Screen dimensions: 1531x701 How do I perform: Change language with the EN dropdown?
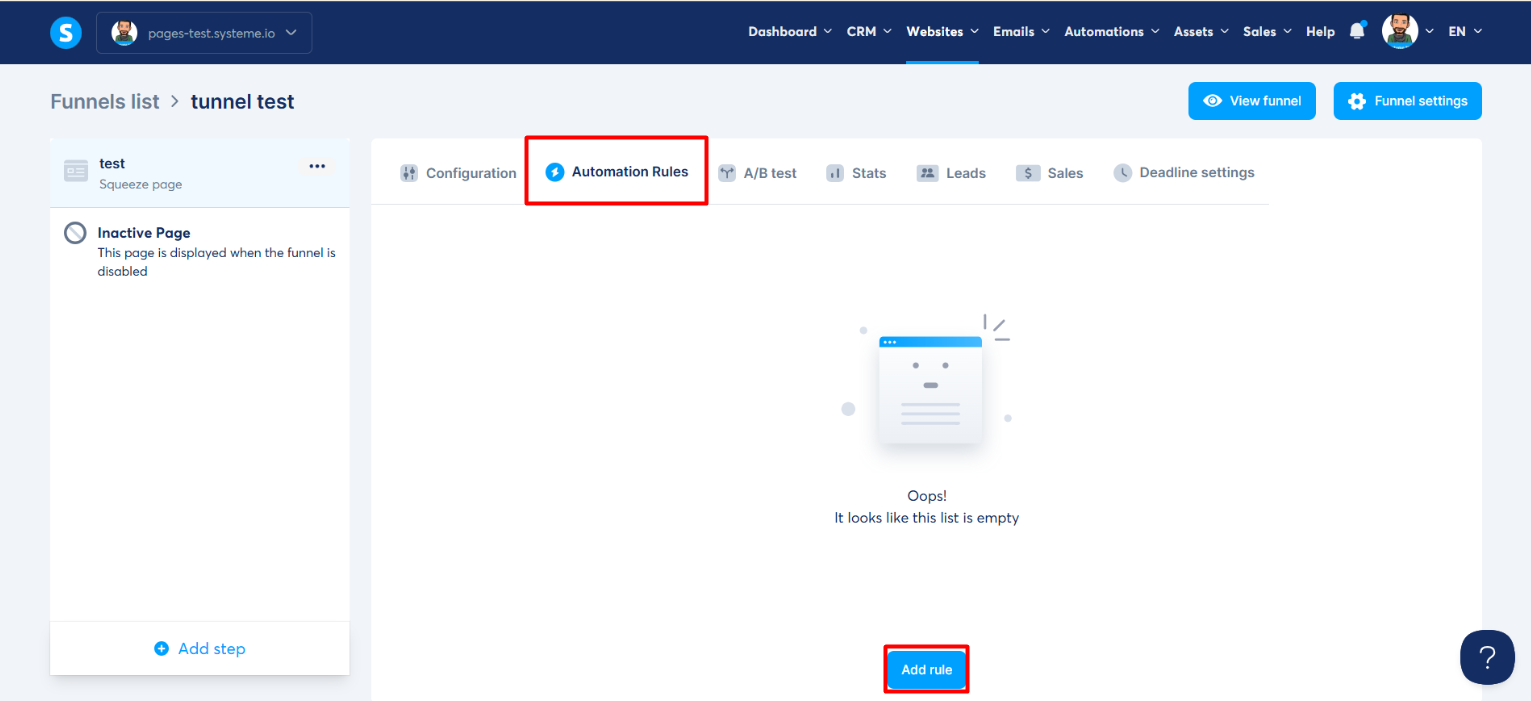coord(1465,32)
